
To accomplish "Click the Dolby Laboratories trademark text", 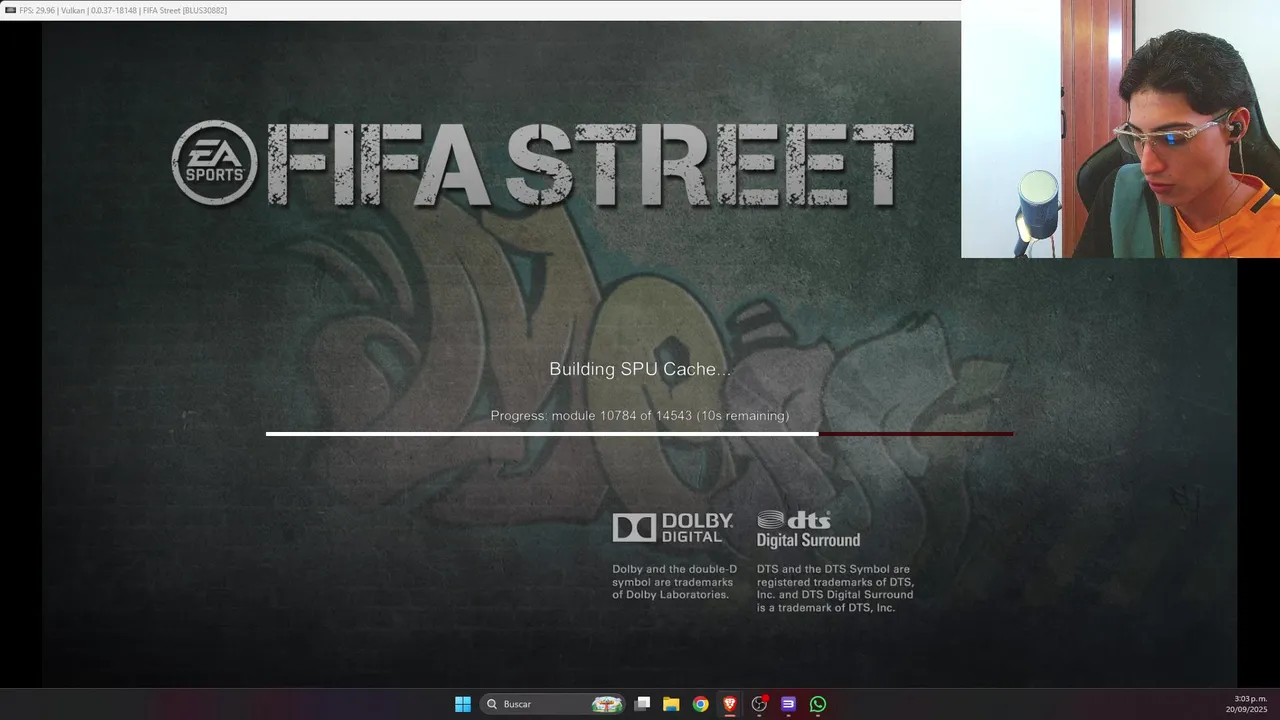I will coord(674,582).
